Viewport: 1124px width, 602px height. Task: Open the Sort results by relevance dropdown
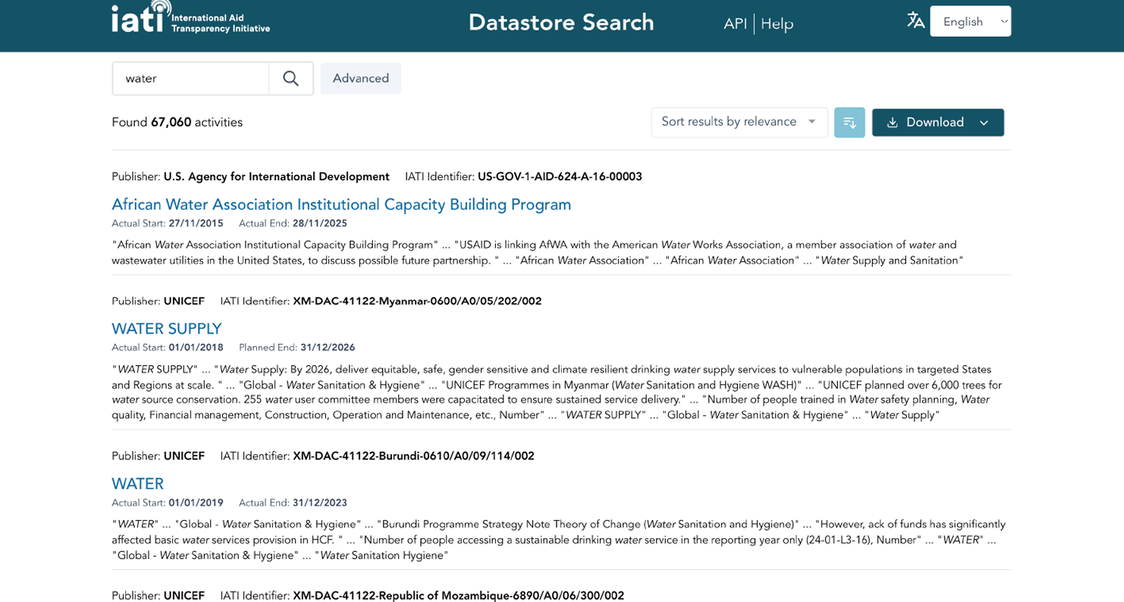tap(739, 122)
